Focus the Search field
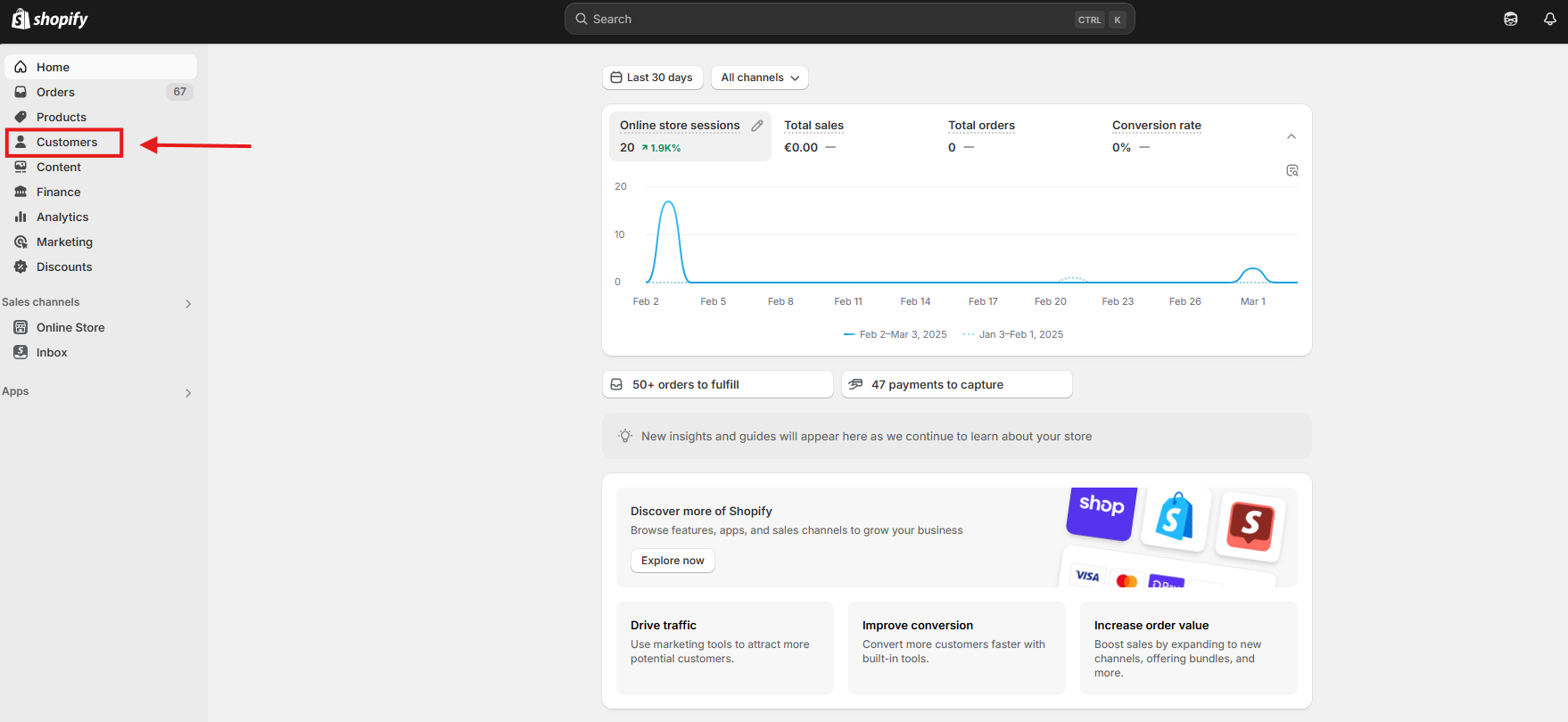1568x722 pixels. [x=850, y=19]
